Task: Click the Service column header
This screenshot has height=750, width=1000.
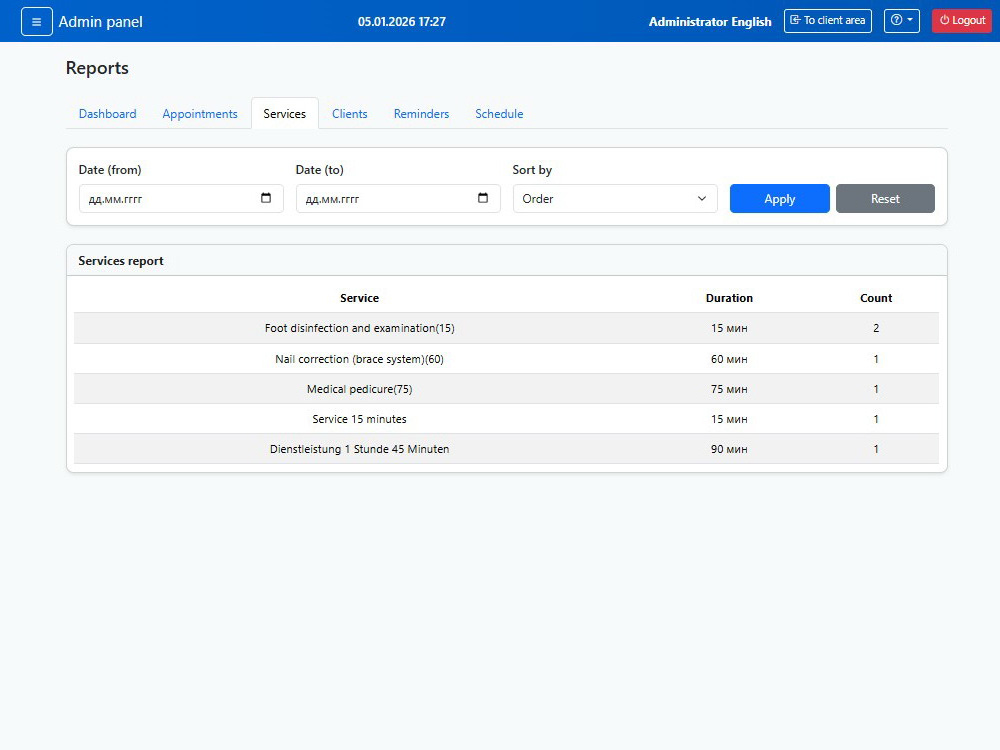Action: tap(359, 298)
